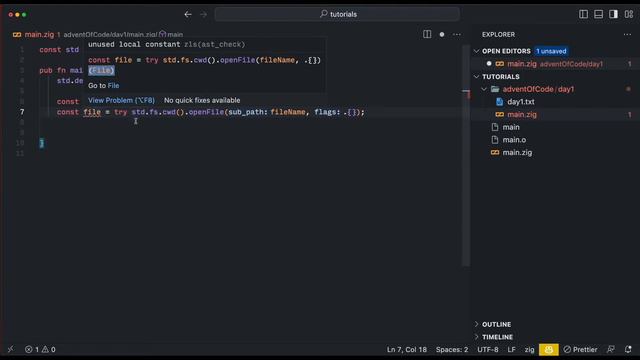Click the Prettier status item
640x360 pixels.
click(580, 349)
